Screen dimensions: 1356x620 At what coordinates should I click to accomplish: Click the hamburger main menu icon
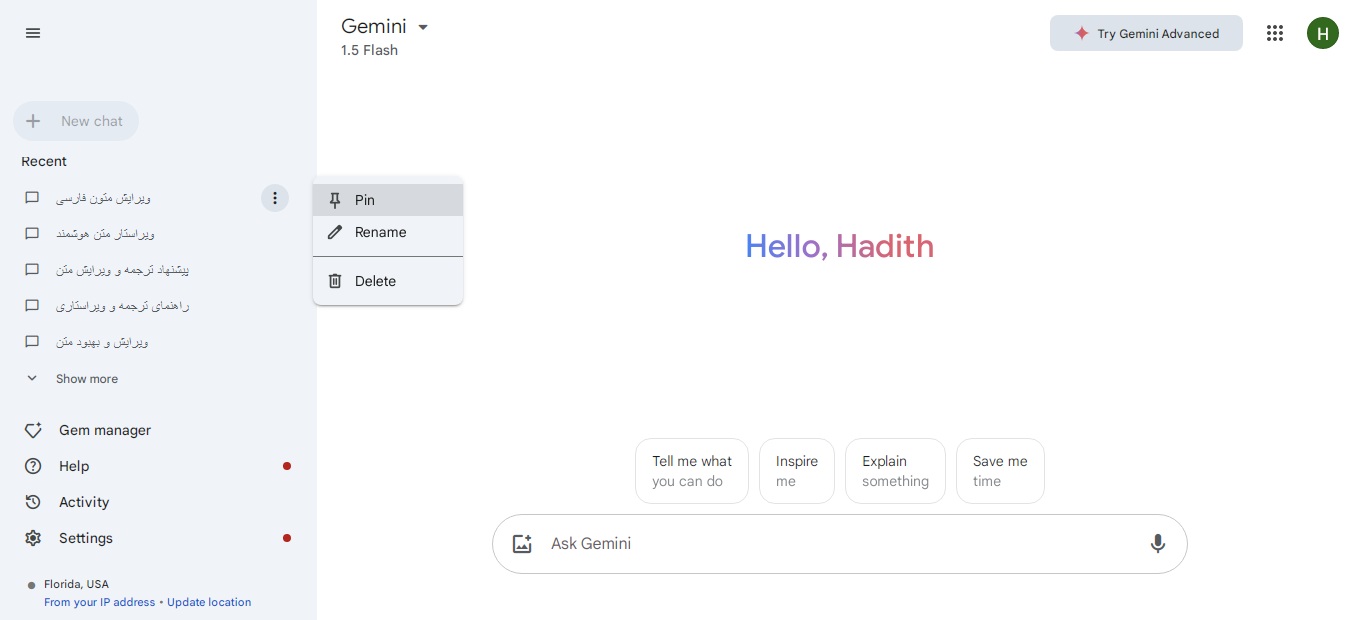click(33, 33)
